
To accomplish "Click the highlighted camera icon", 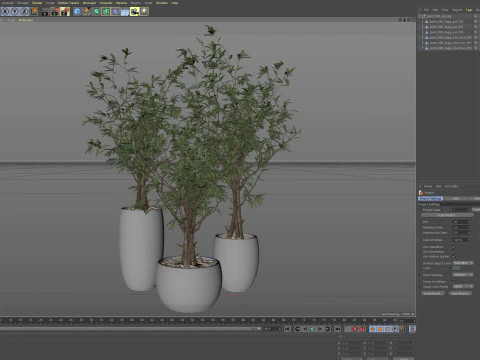I will point(135,12).
